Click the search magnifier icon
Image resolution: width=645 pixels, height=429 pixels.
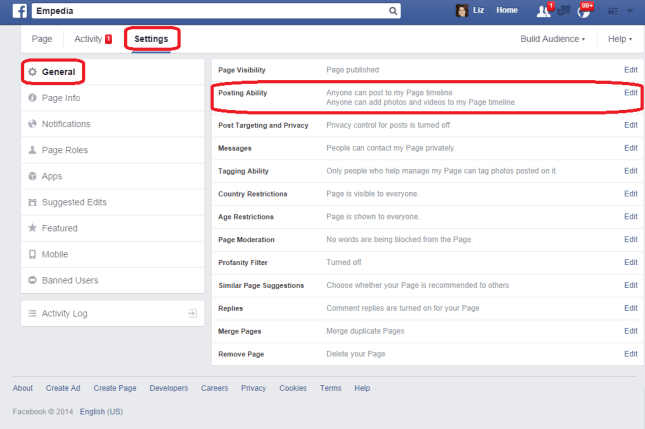(393, 11)
